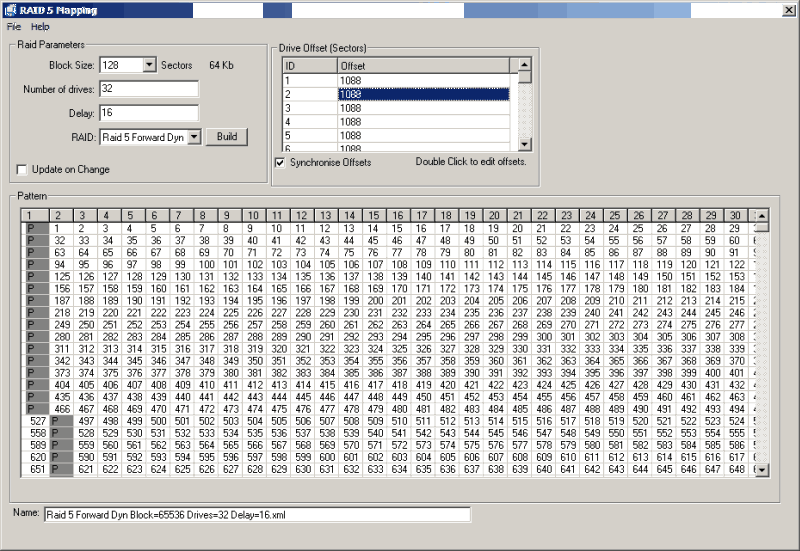Click scroll-down arrow of the Pattern grid
Viewport: 800px width, 551px height.
pos(762,469)
